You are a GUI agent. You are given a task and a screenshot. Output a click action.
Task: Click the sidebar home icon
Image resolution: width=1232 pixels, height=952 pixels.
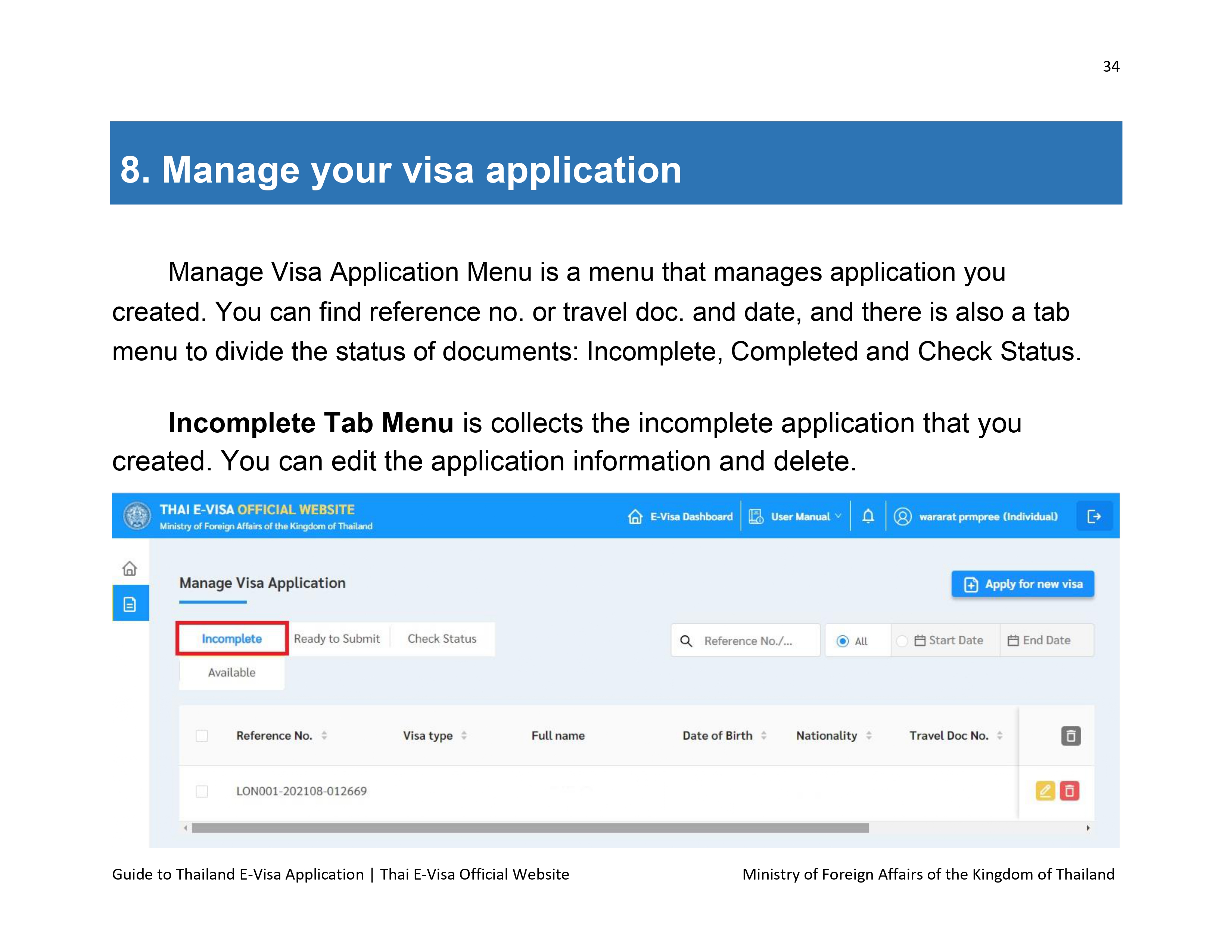pyautogui.click(x=130, y=569)
